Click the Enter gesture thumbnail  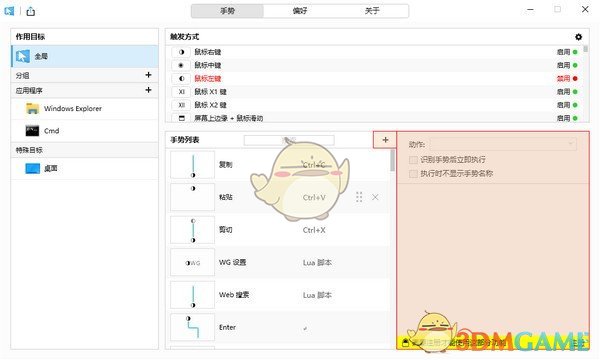click(x=192, y=327)
